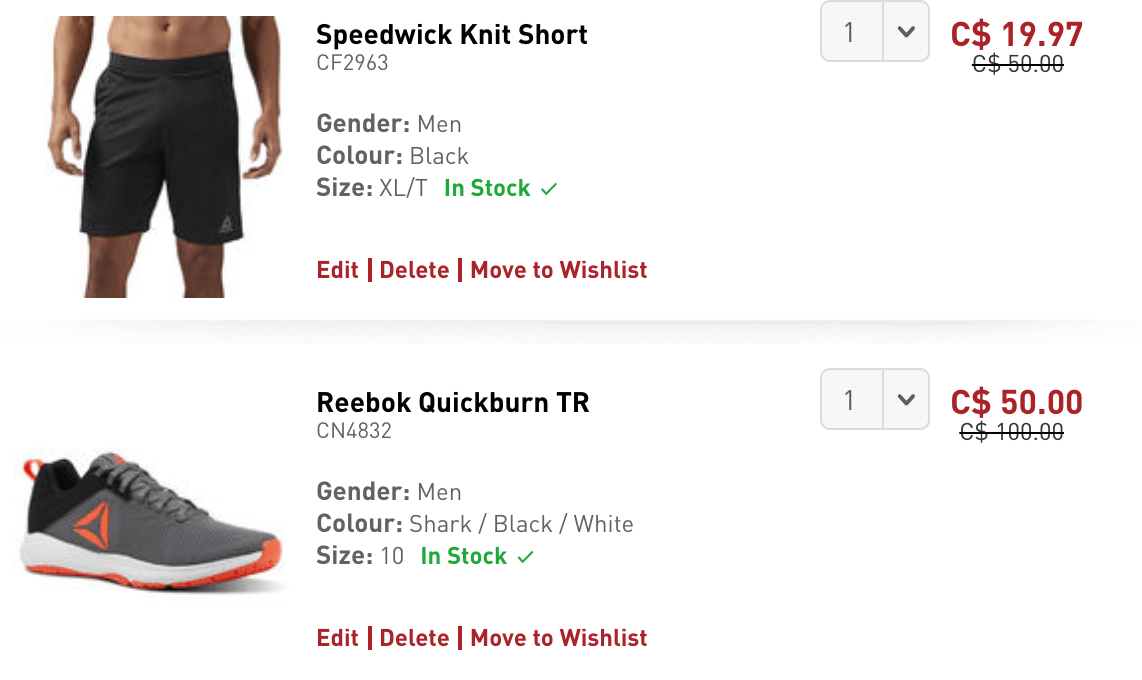Delete the Speedwick Knit Short from cart
This screenshot has width=1142, height=680.
click(x=414, y=270)
